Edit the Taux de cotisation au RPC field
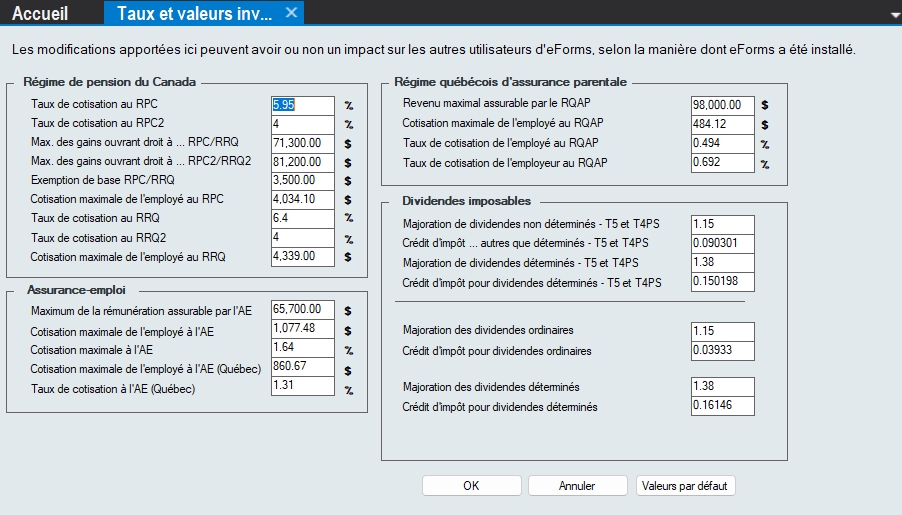 pos(303,105)
